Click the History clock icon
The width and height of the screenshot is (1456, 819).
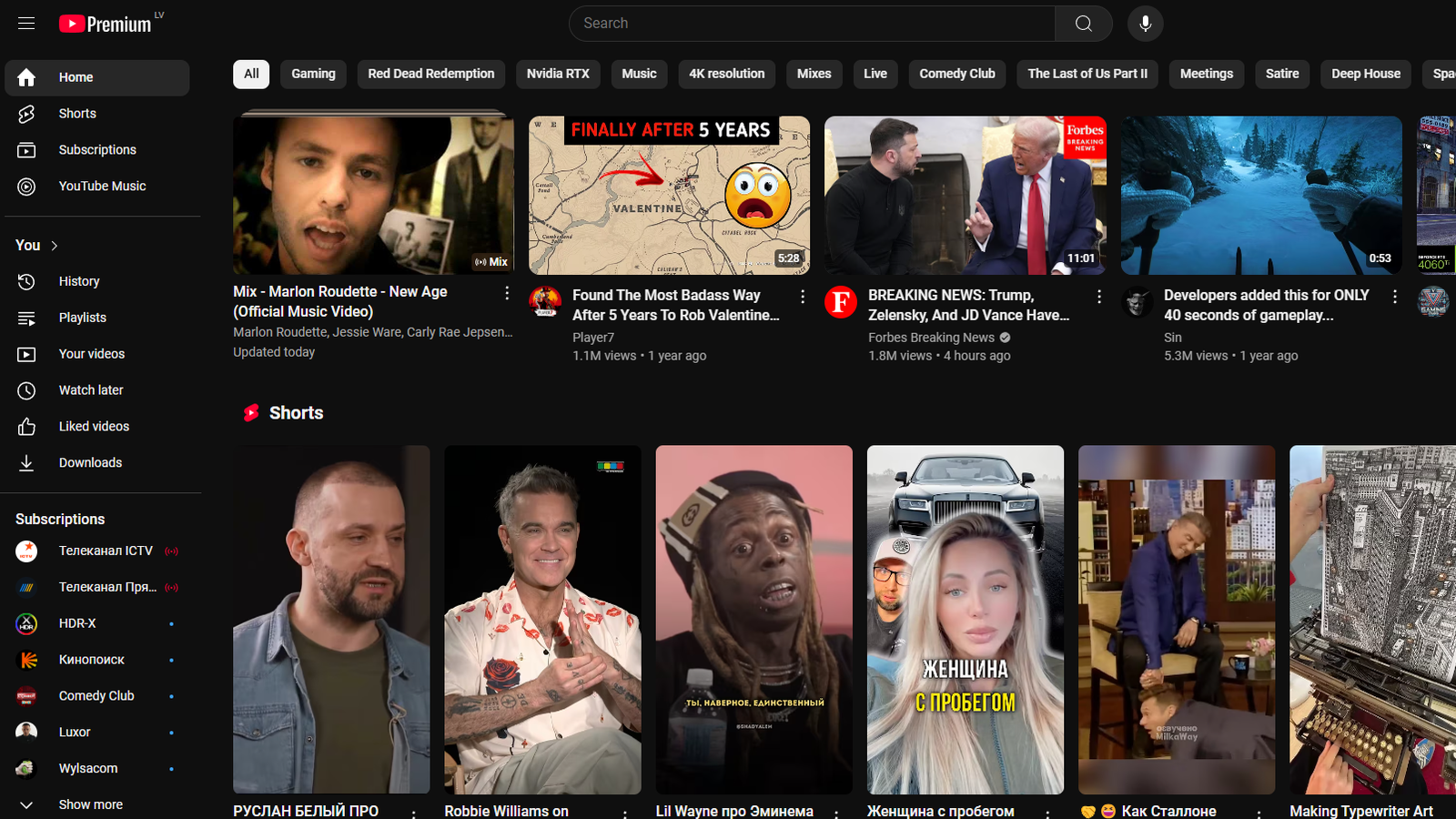(x=26, y=282)
